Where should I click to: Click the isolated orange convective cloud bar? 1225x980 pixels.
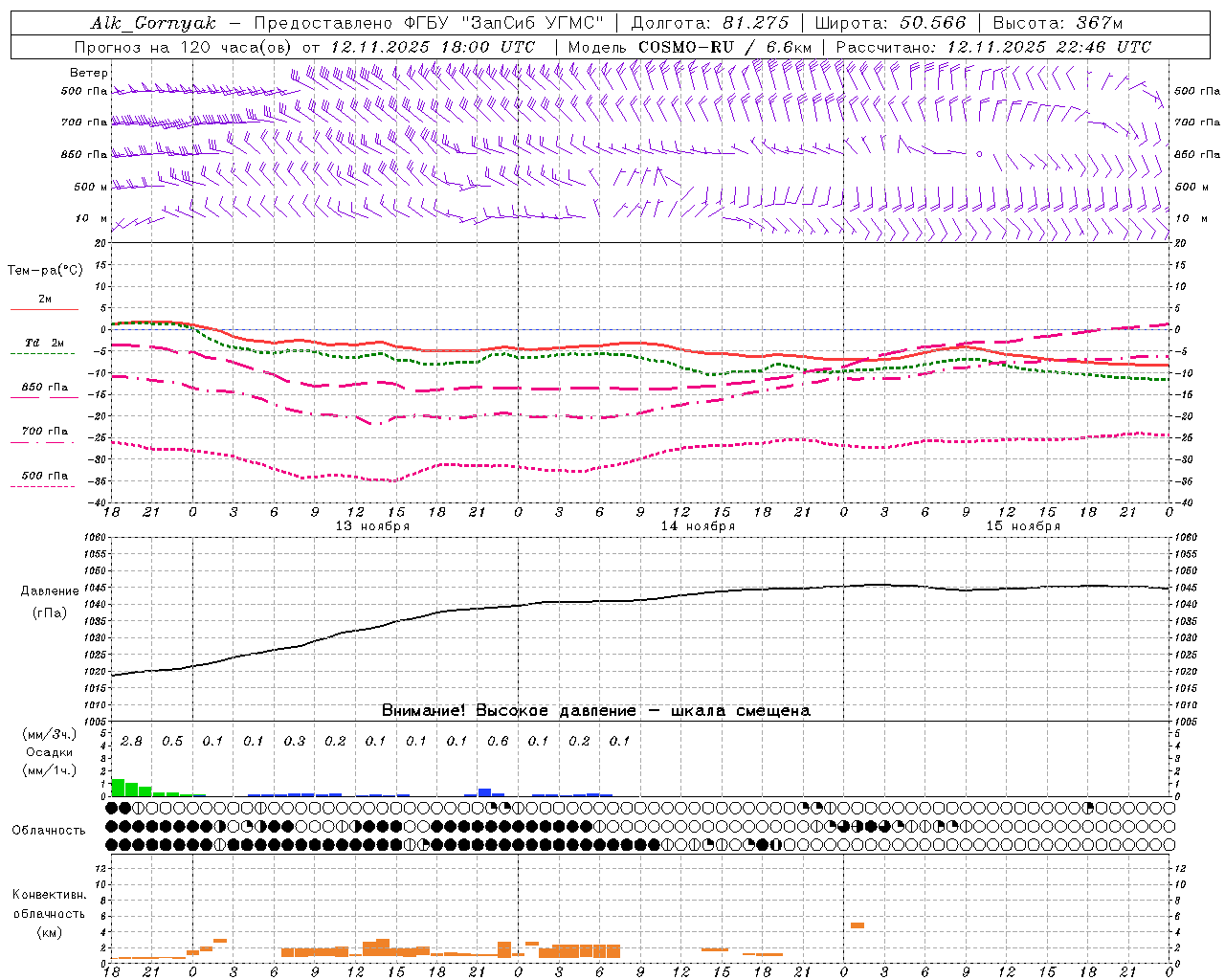(857, 925)
